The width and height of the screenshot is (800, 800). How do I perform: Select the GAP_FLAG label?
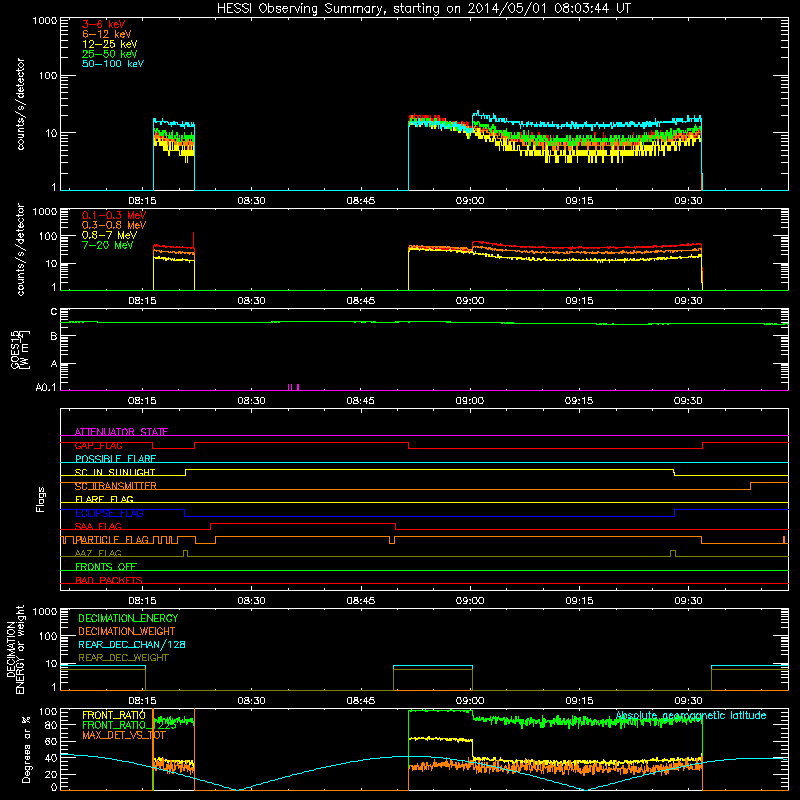(x=98, y=445)
